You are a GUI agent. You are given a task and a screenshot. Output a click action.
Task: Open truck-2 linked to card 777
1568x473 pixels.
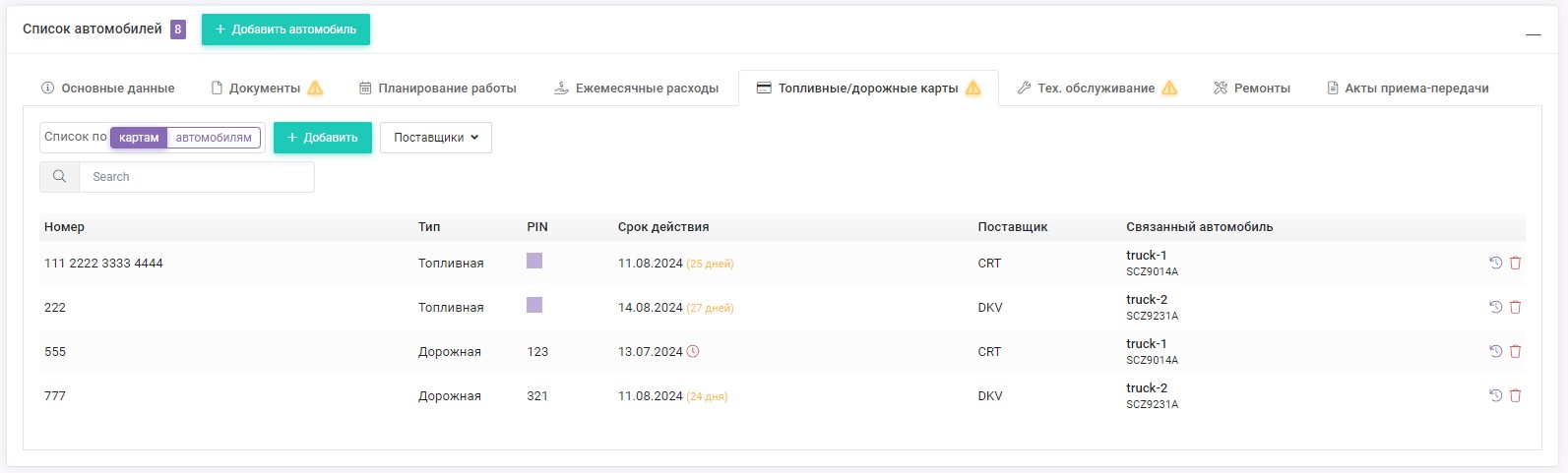[x=1147, y=387]
